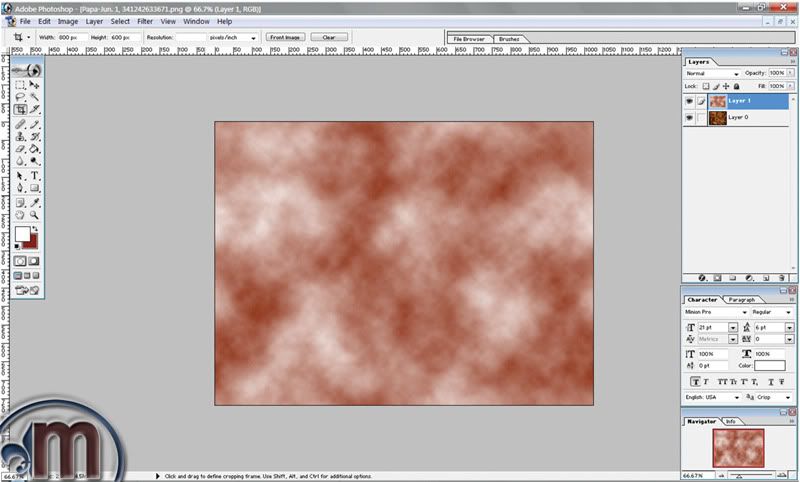Screen dimensions: 800x482
Task: Select the Magic Wand tool
Action: point(34,97)
